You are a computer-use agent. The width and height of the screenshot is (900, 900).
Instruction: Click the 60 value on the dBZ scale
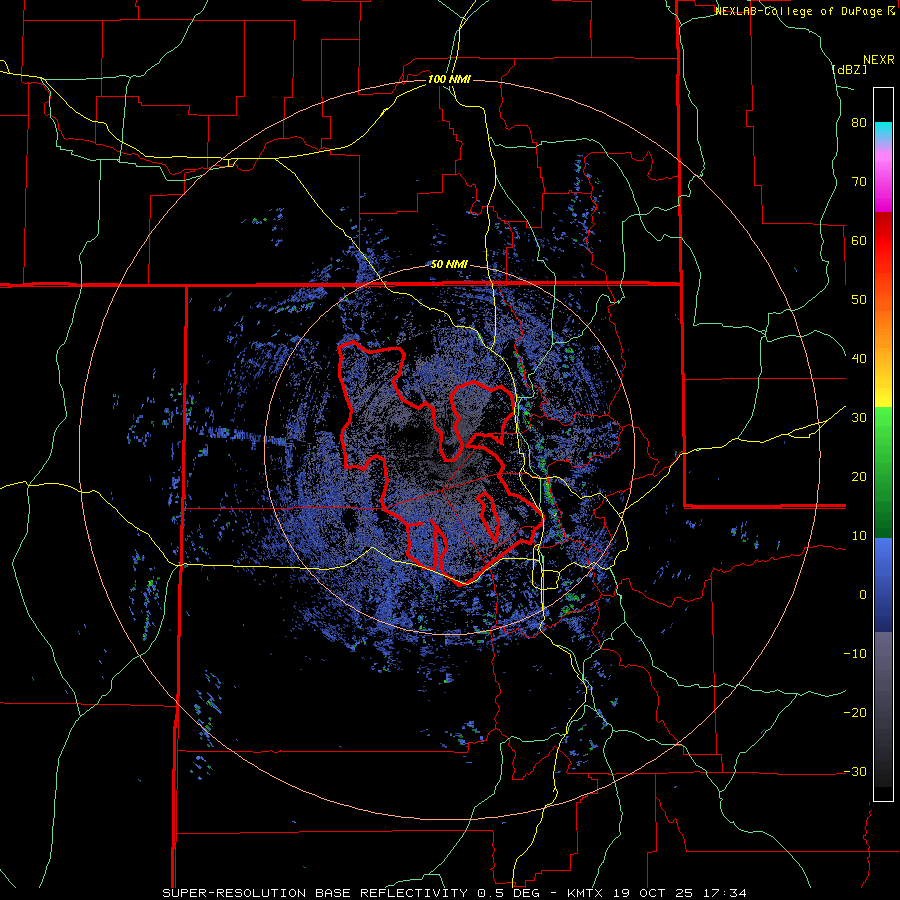coord(859,240)
